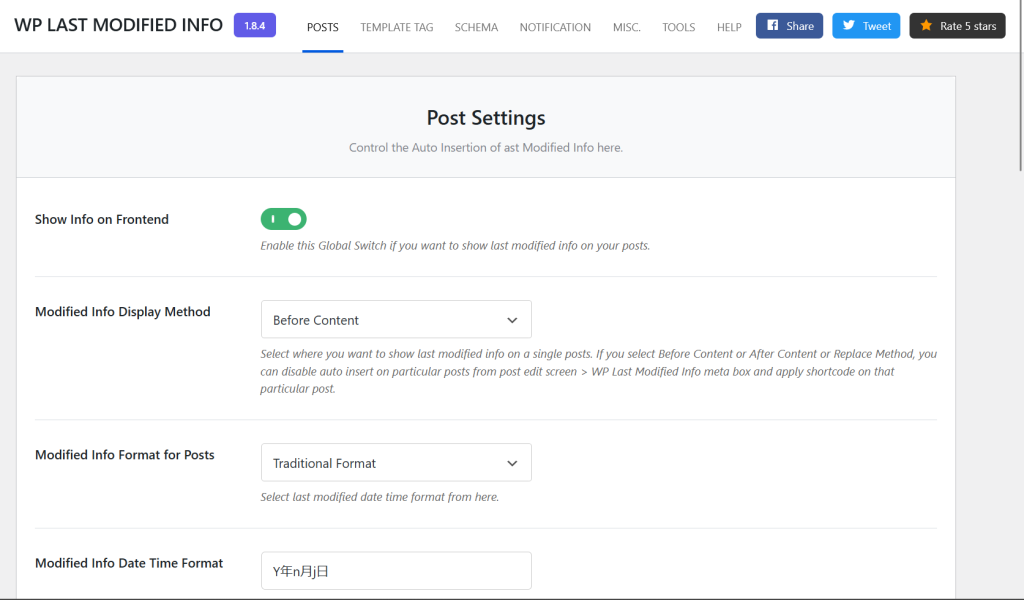Open the Template Tag tab
The height and width of the screenshot is (600, 1024).
pyautogui.click(x=396, y=27)
